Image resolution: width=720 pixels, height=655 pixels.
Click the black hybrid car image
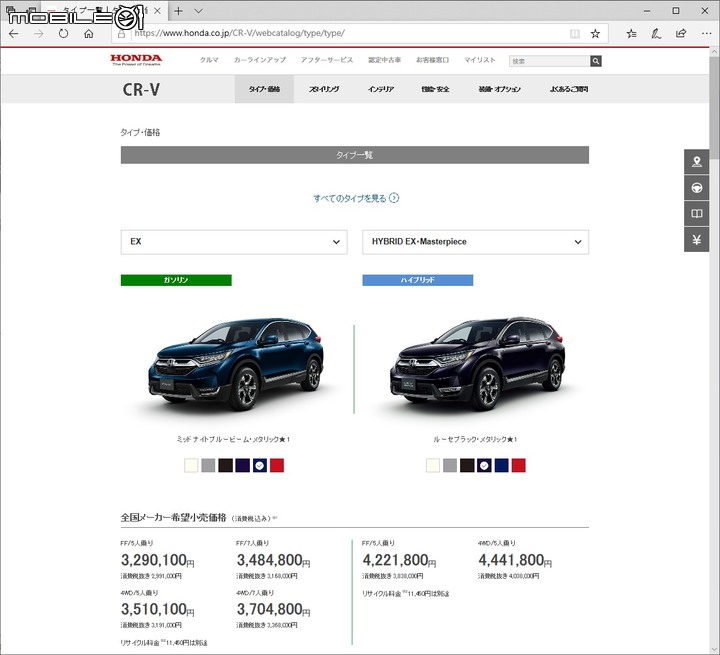pyautogui.click(x=477, y=364)
